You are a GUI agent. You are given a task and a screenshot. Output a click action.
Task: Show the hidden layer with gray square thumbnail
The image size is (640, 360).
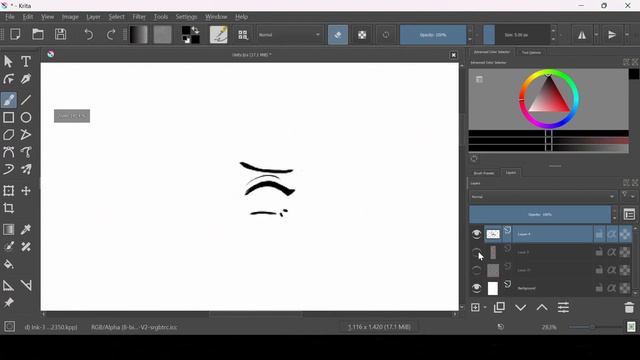[476, 270]
